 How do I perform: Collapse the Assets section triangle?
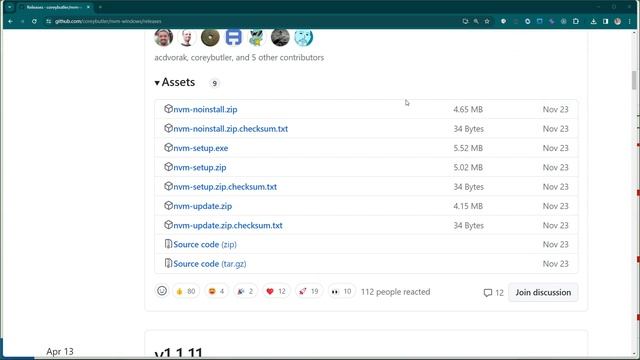point(157,83)
